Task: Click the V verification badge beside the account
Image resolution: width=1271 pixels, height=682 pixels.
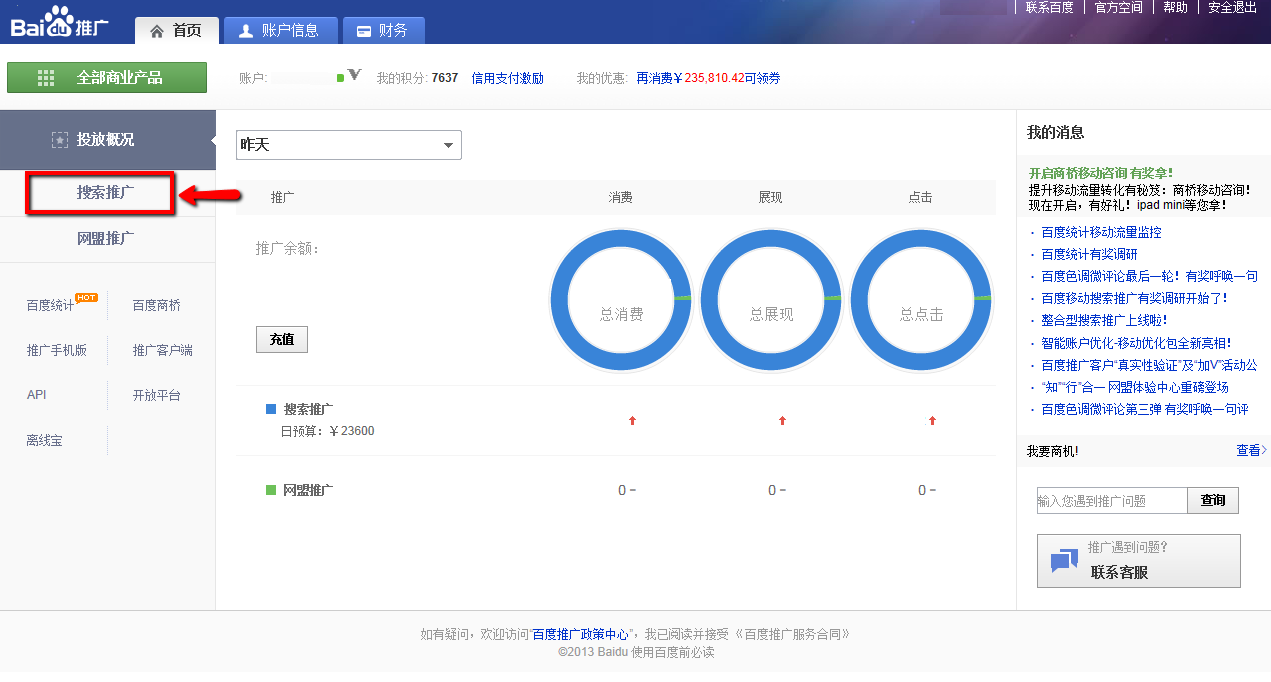Action: pos(353,76)
